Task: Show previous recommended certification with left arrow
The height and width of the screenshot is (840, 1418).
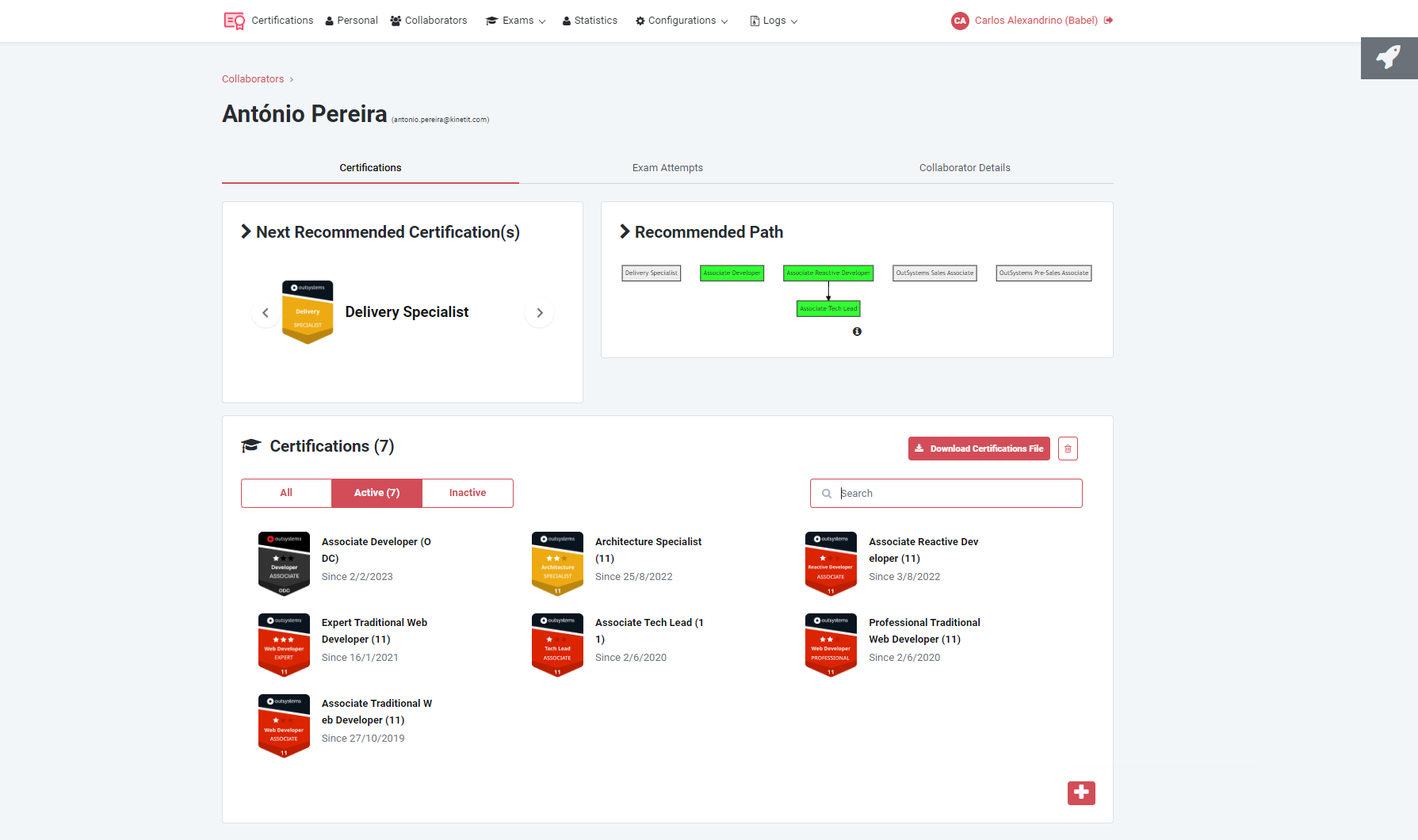Action: (266, 313)
